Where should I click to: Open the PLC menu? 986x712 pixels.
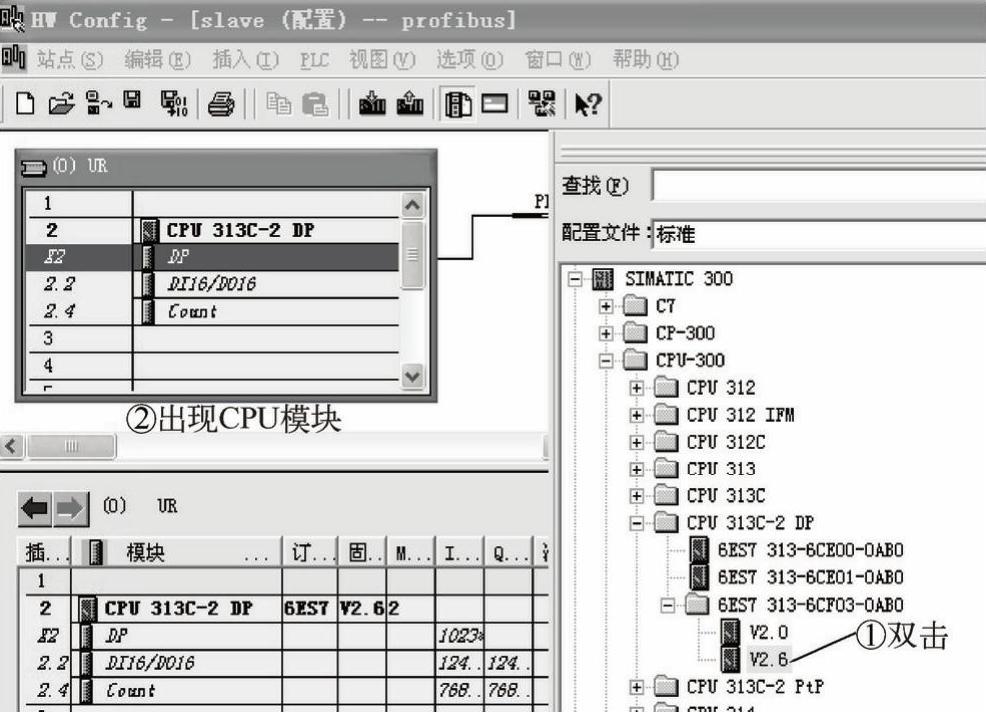[314, 60]
